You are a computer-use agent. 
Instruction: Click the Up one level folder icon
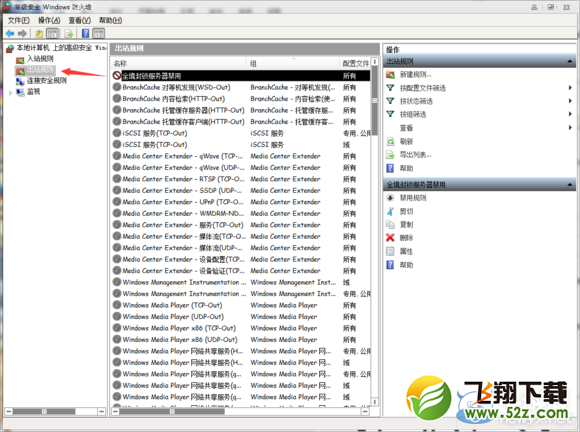point(39,34)
